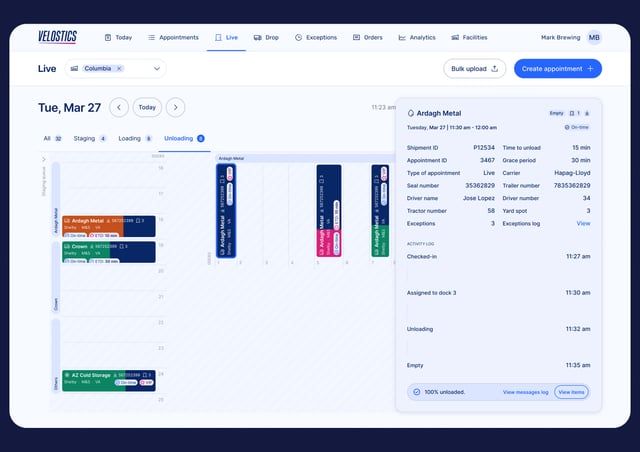This screenshot has height=452, width=640.
Task: Open View messages log link
Action: click(x=524, y=392)
